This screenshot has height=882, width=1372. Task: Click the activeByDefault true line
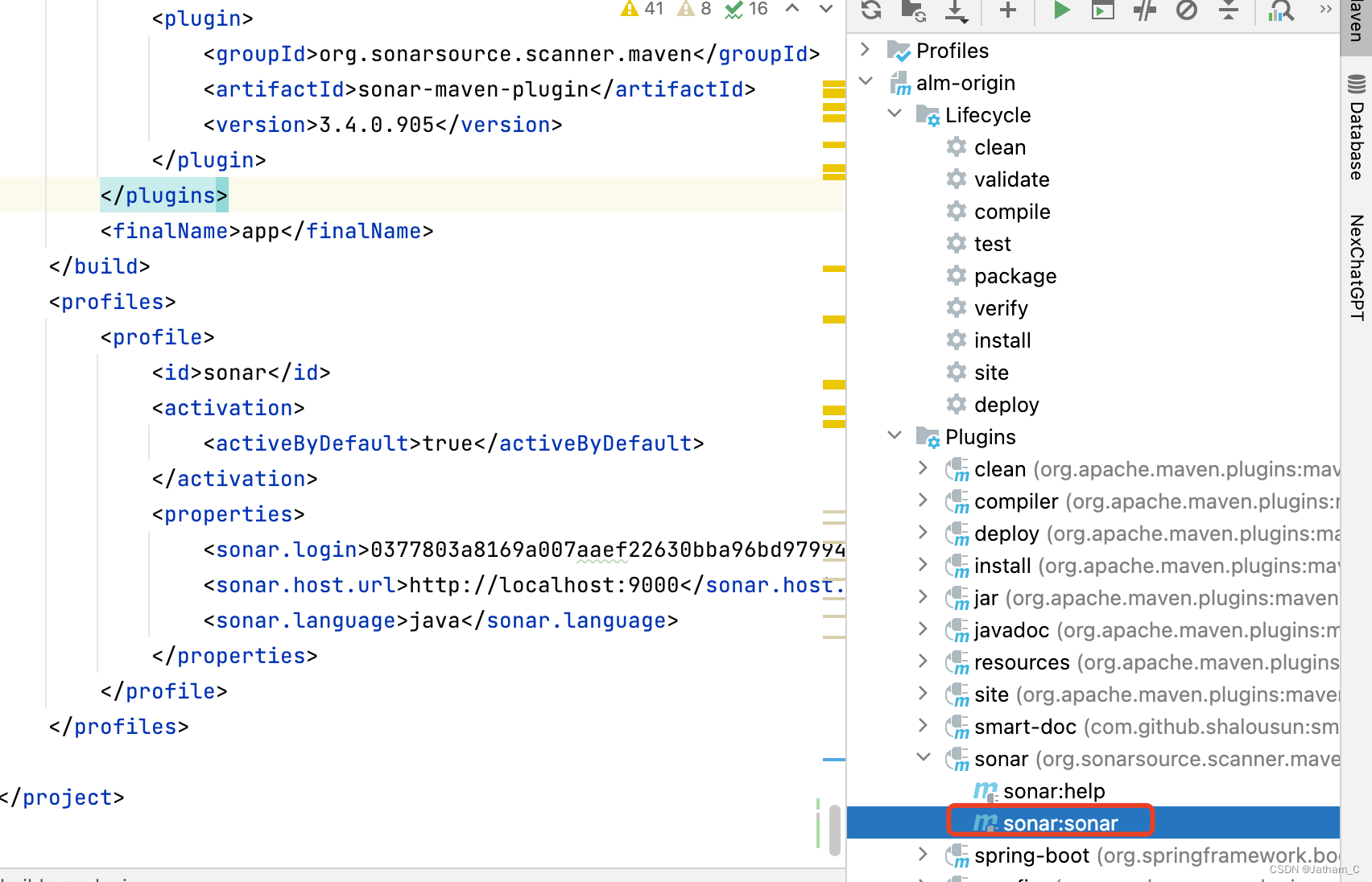[x=454, y=443]
